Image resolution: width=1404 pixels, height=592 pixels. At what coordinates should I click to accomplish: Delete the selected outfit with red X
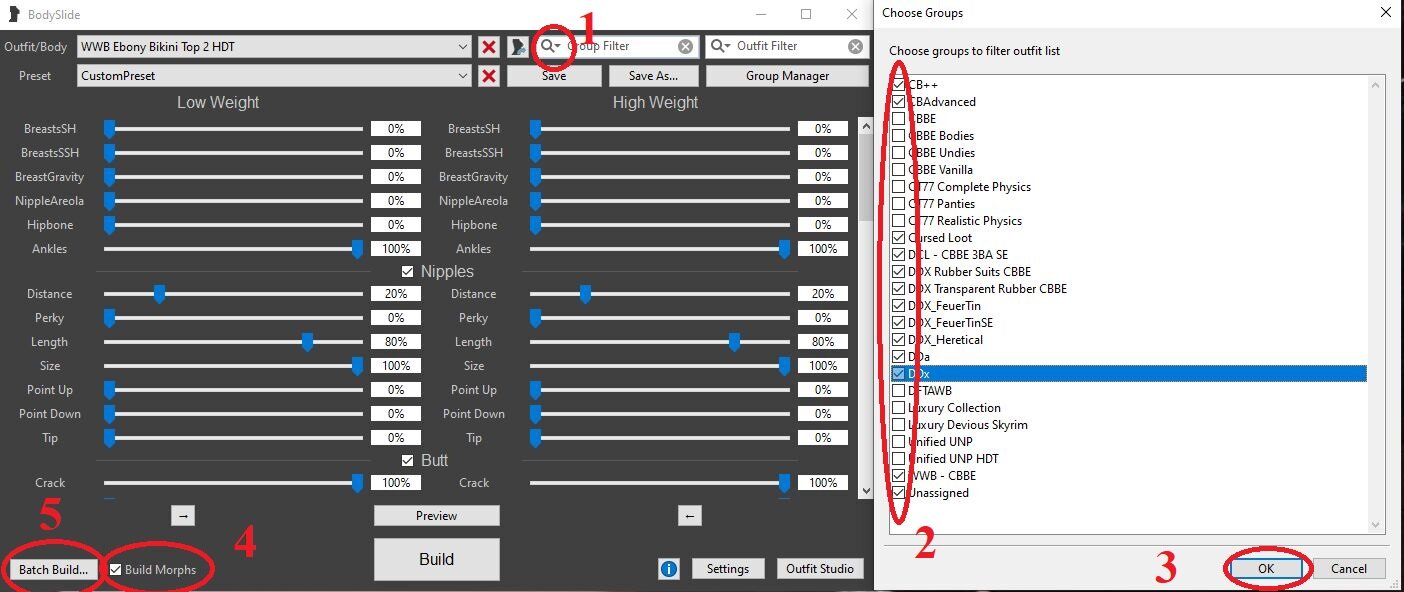[x=489, y=47]
